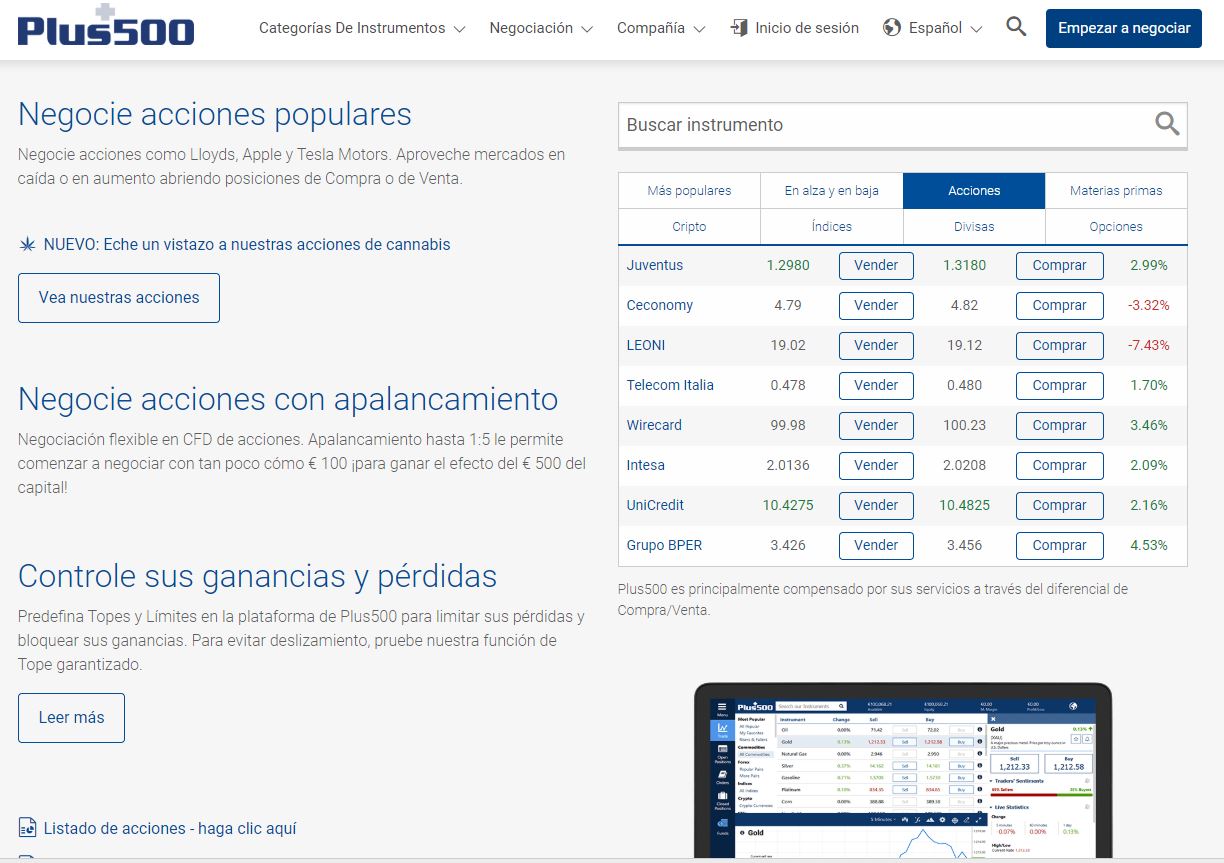Image resolution: width=1224 pixels, height=863 pixels.
Task: Open the Grupo BPER instrument link
Action: [x=665, y=545]
